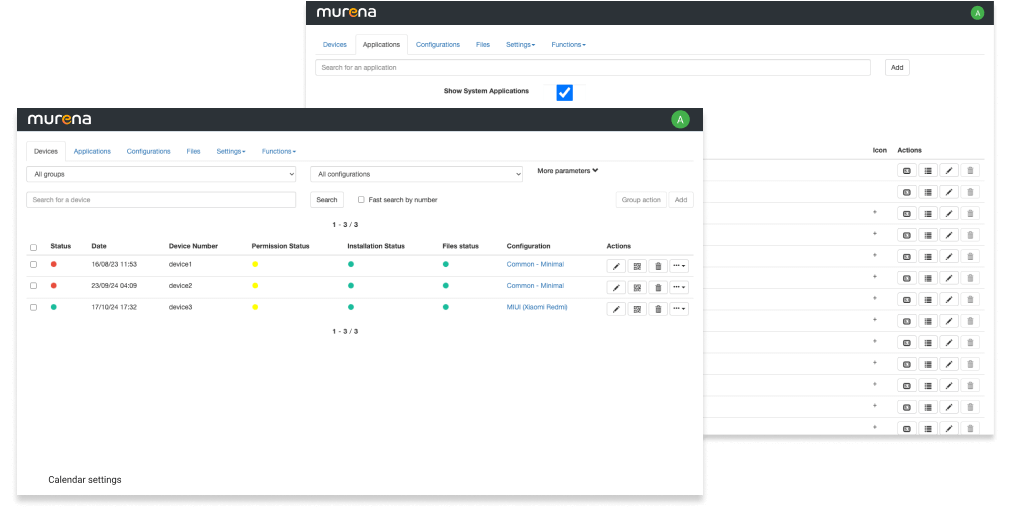Click the trash icon for device2
The height and width of the screenshot is (510, 1022).
[658, 287]
